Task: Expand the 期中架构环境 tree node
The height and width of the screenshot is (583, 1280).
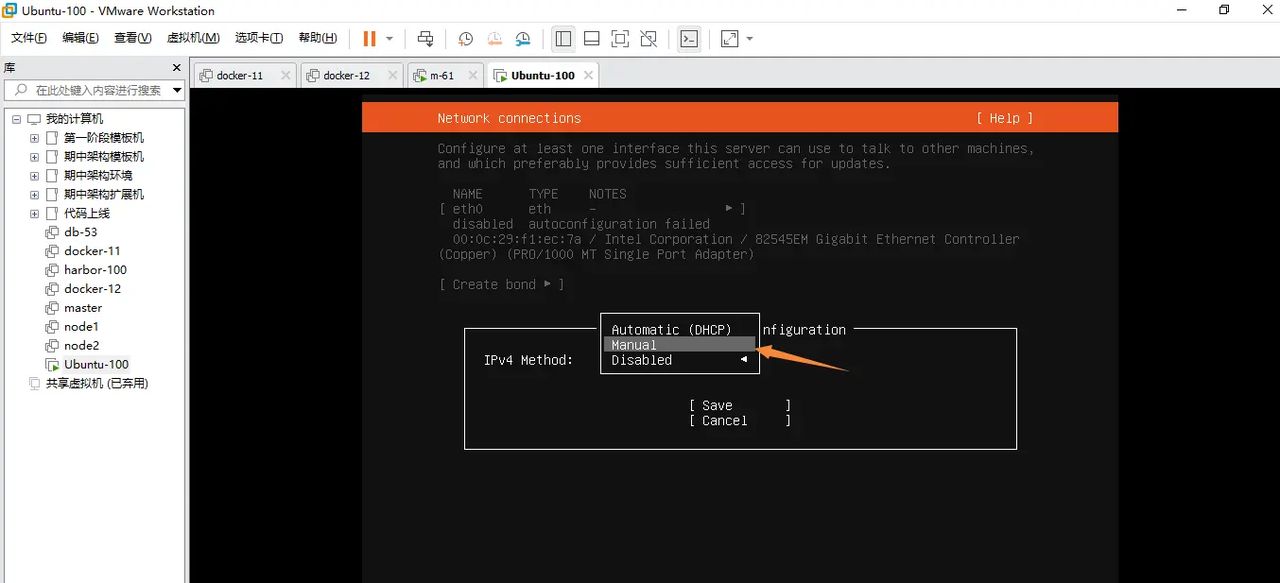Action: point(33,175)
